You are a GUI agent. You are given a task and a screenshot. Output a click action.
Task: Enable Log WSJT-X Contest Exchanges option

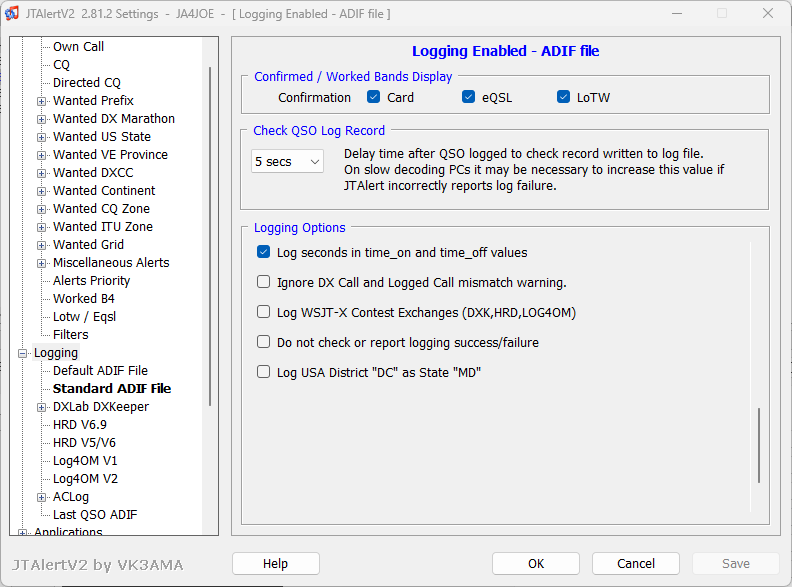point(264,312)
